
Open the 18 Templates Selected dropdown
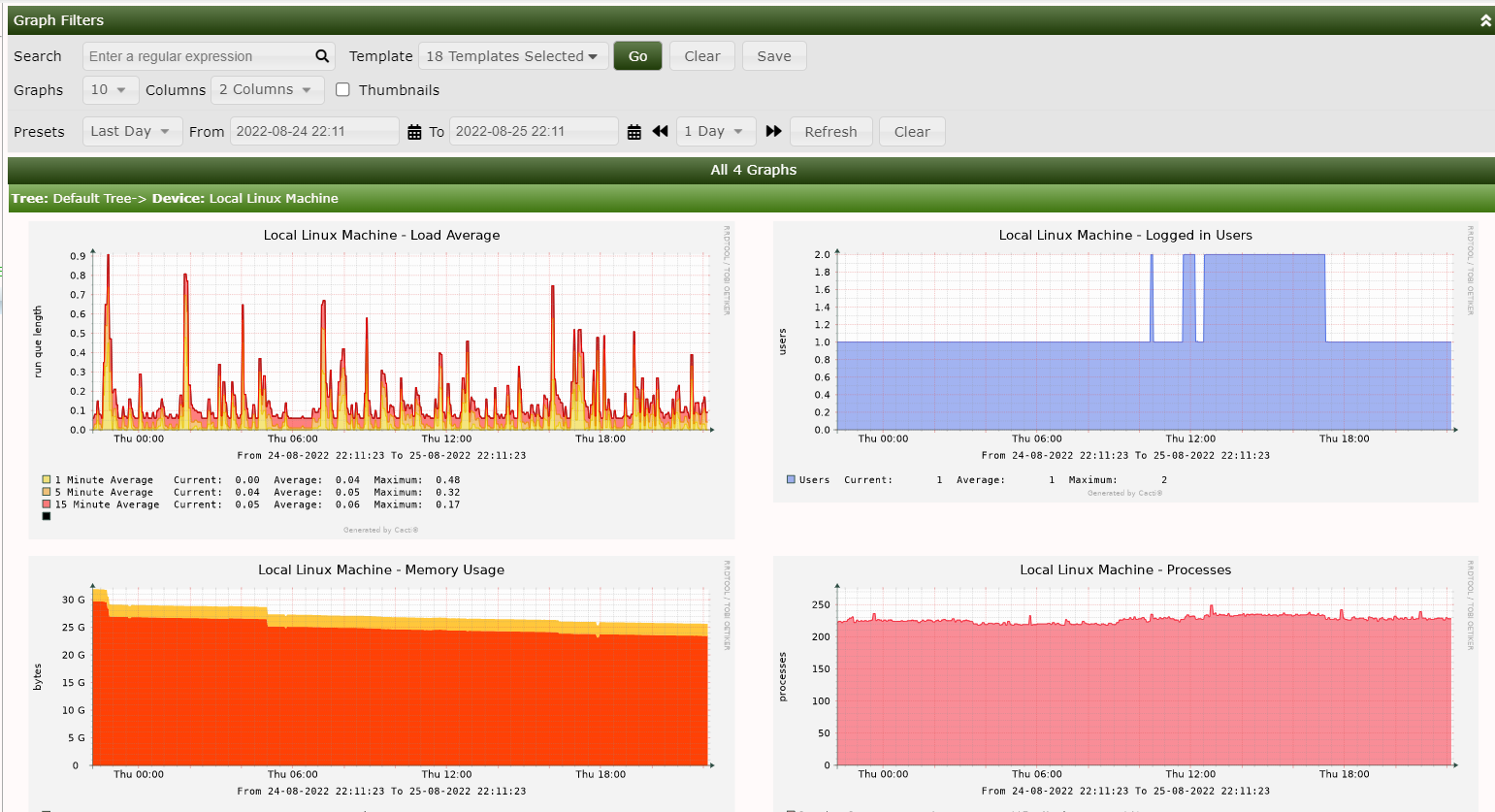click(513, 56)
